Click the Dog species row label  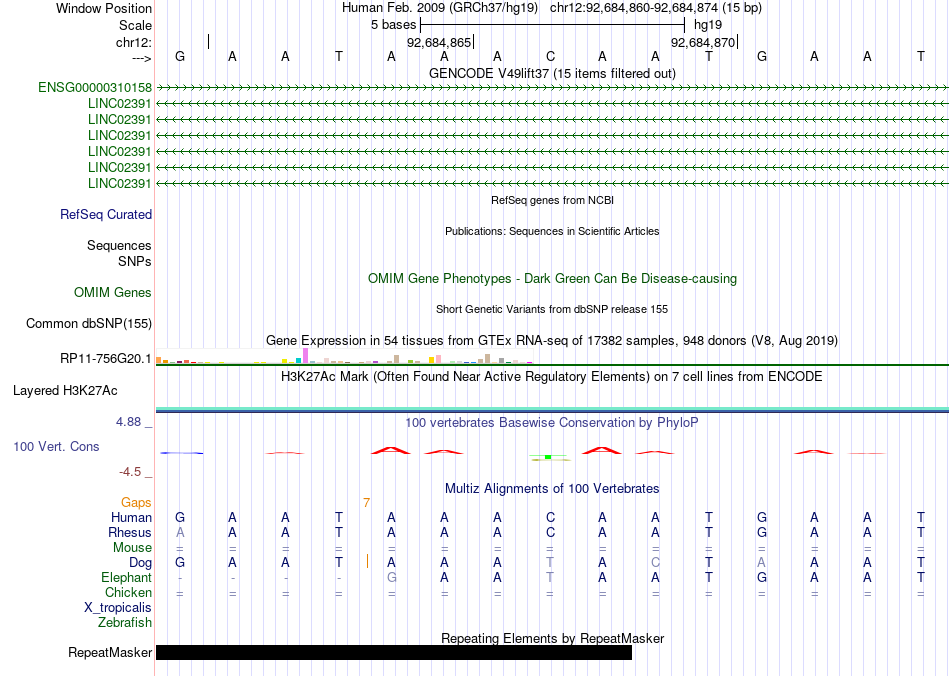tap(141, 563)
